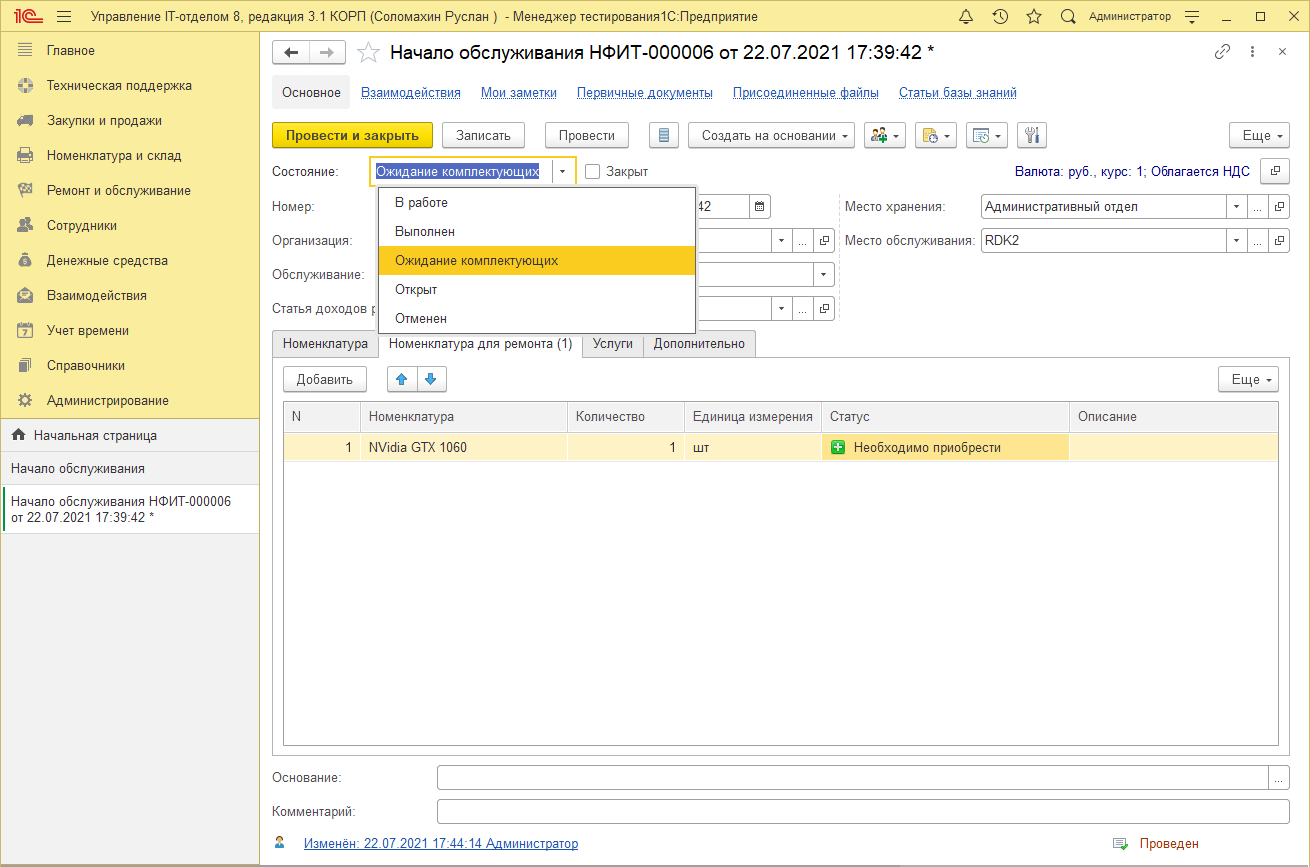This screenshot has height=867, width=1310.
Task: Open the Статьи базы знаний link
Action: pos(957,92)
